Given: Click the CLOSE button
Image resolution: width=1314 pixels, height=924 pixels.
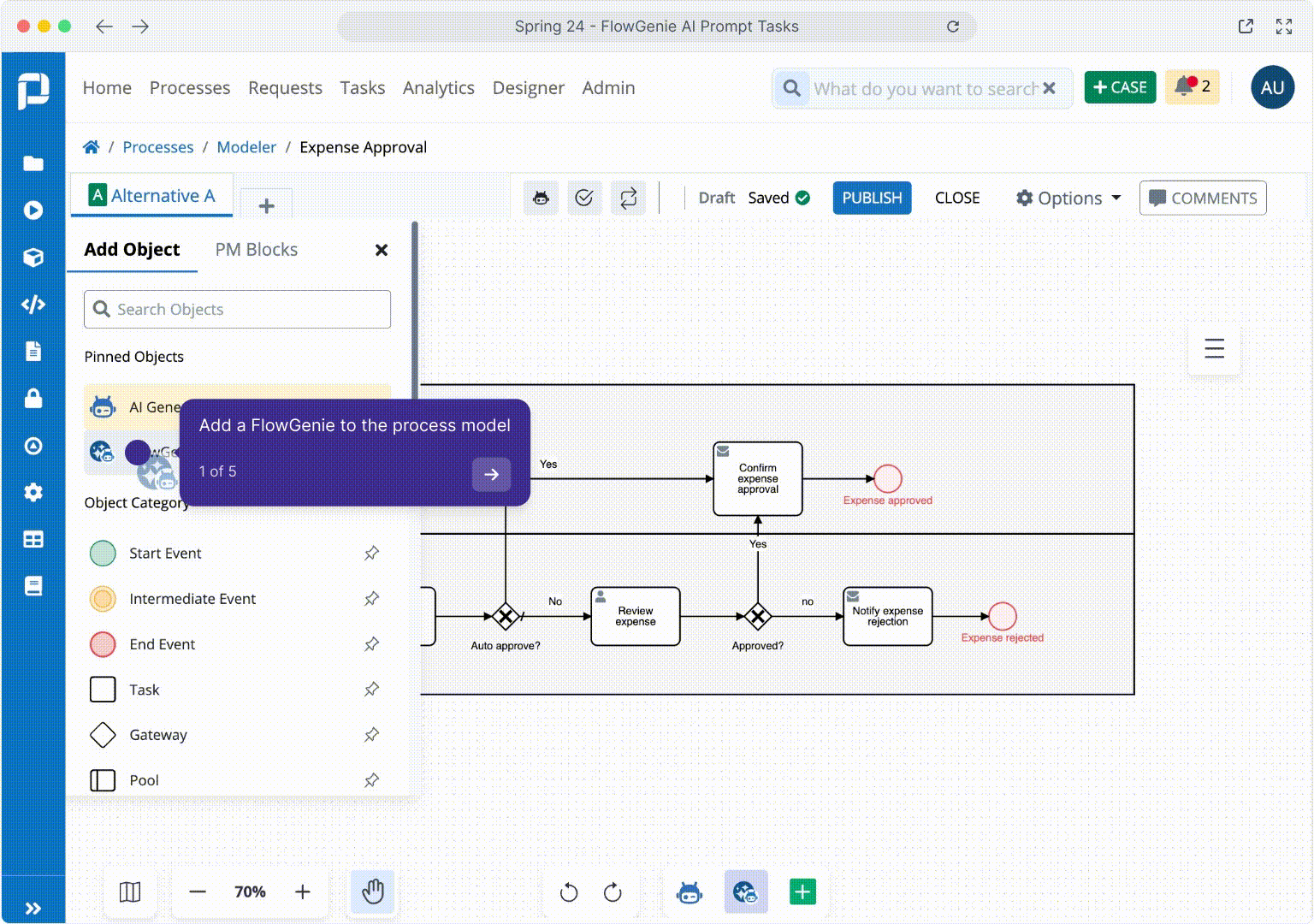Looking at the screenshot, I should pyautogui.click(x=957, y=198).
